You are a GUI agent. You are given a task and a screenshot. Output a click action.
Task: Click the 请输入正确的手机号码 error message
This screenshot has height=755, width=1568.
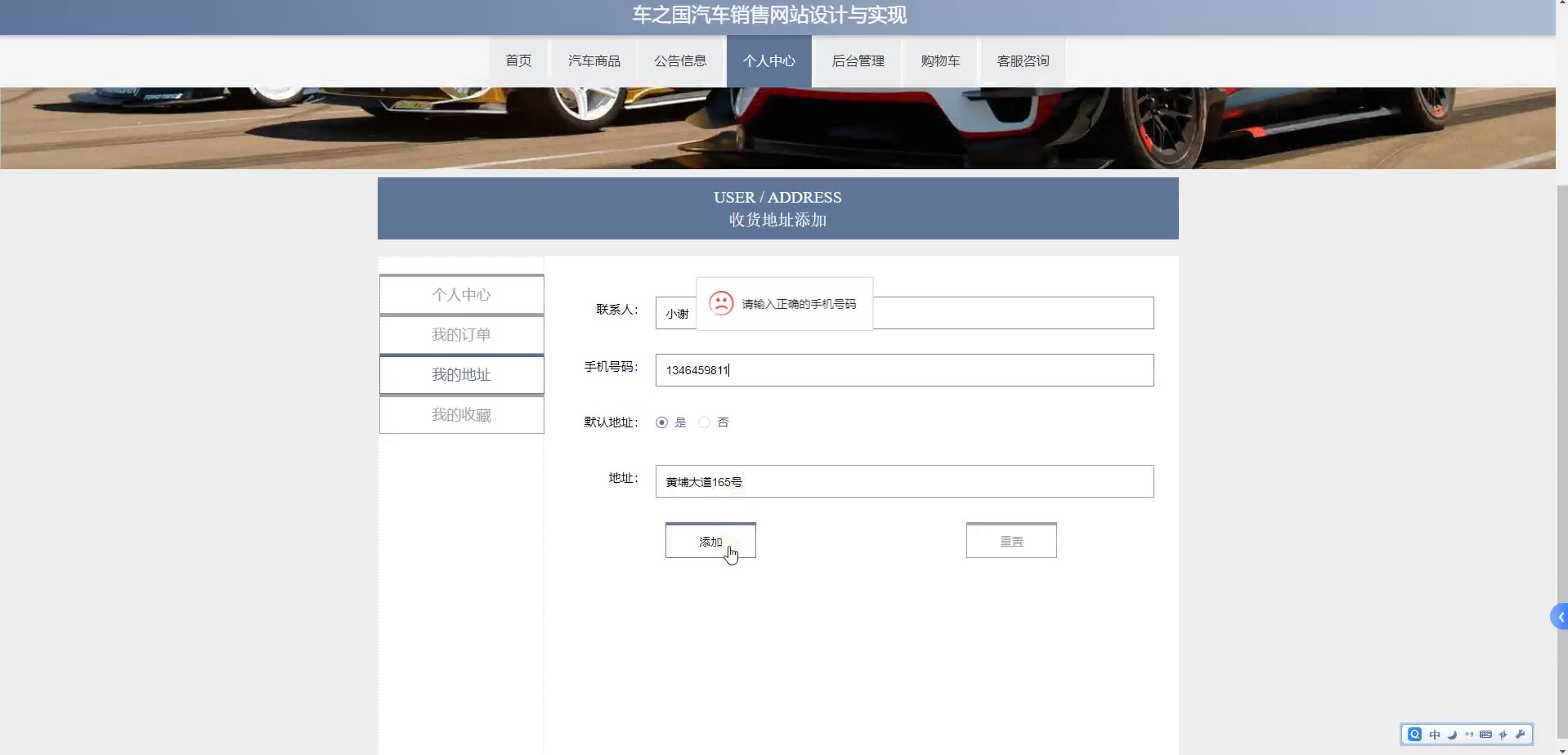point(799,304)
